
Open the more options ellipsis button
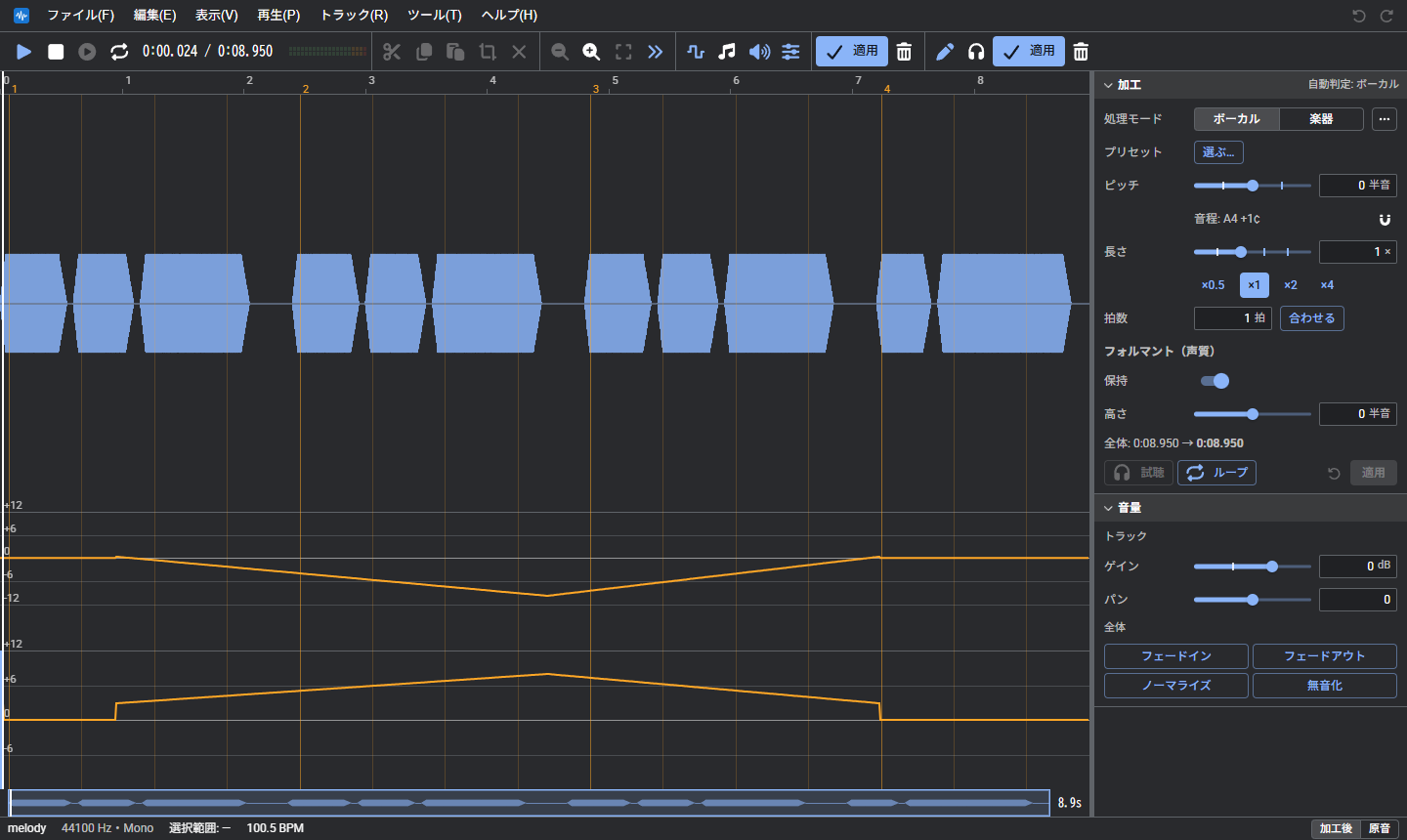point(1385,119)
